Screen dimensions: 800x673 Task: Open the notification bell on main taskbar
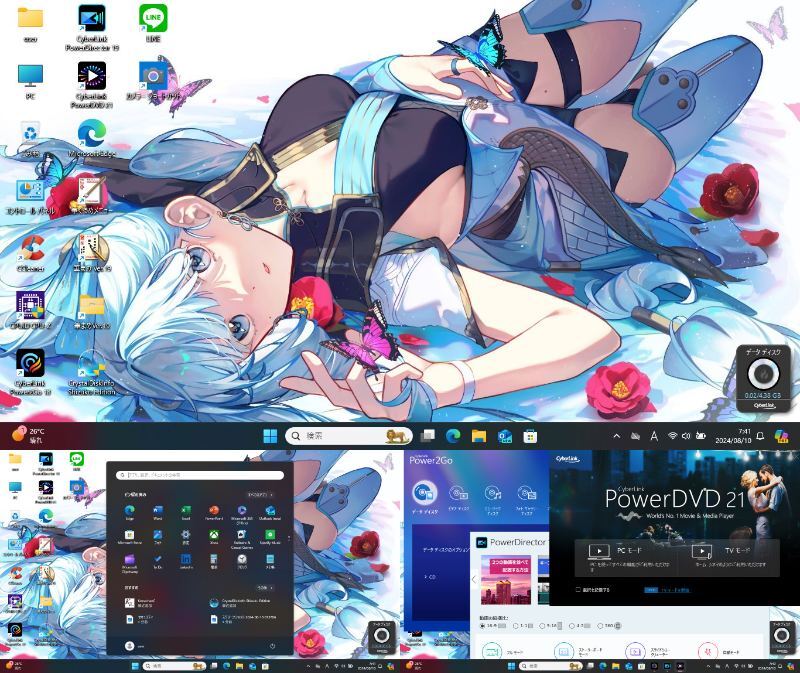click(x=760, y=436)
